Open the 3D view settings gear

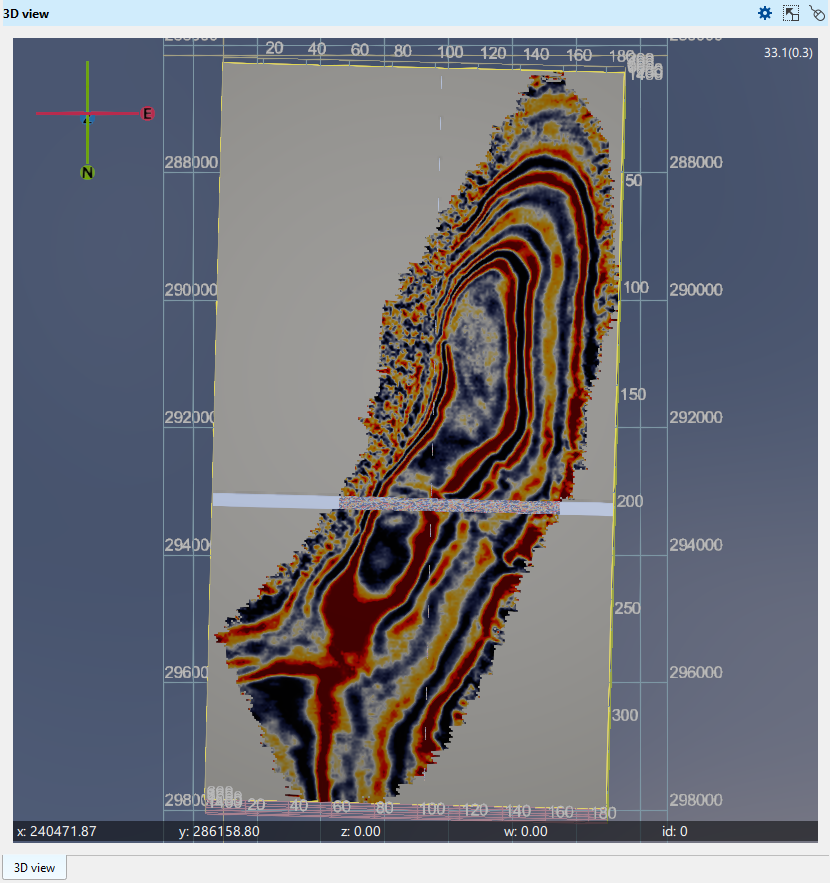click(x=765, y=13)
